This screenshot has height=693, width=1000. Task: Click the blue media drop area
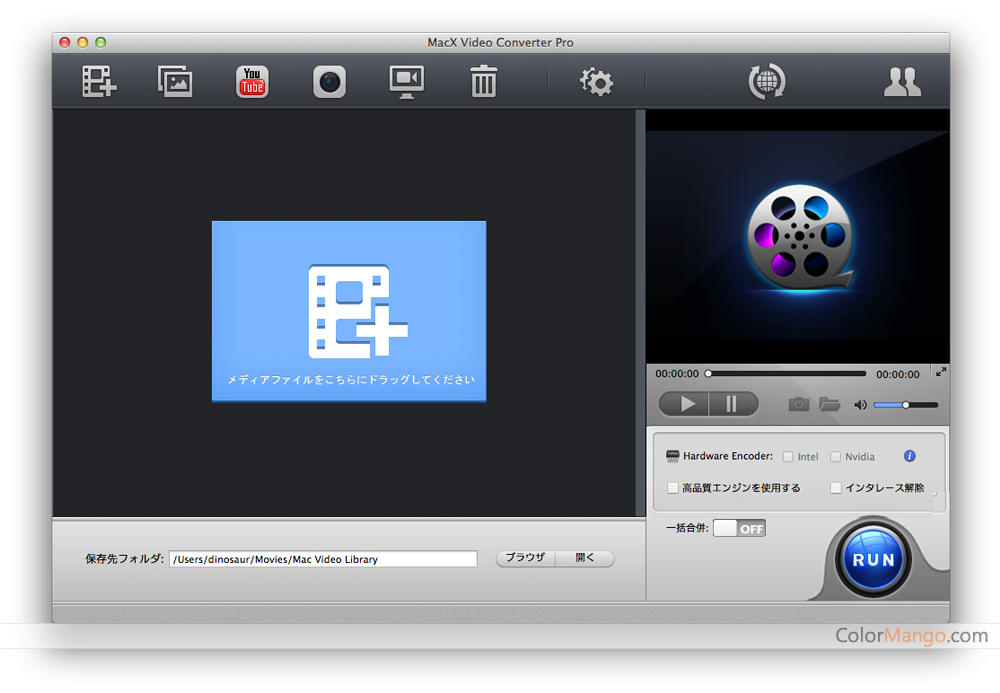pos(349,311)
